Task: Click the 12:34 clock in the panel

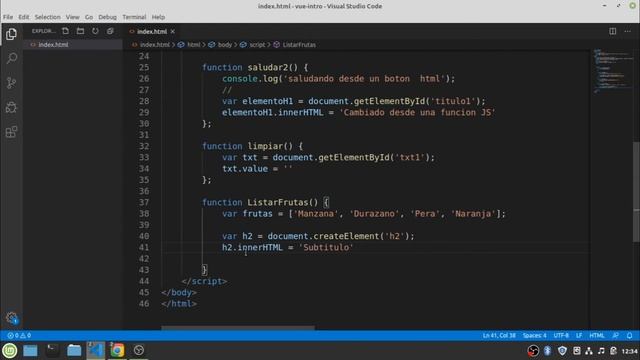Action: [629, 351]
